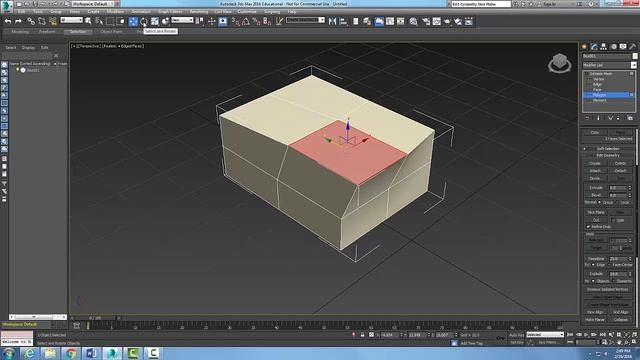Activate the Select and Rotate tool
This screenshot has width=640, height=360.
click(x=144, y=21)
